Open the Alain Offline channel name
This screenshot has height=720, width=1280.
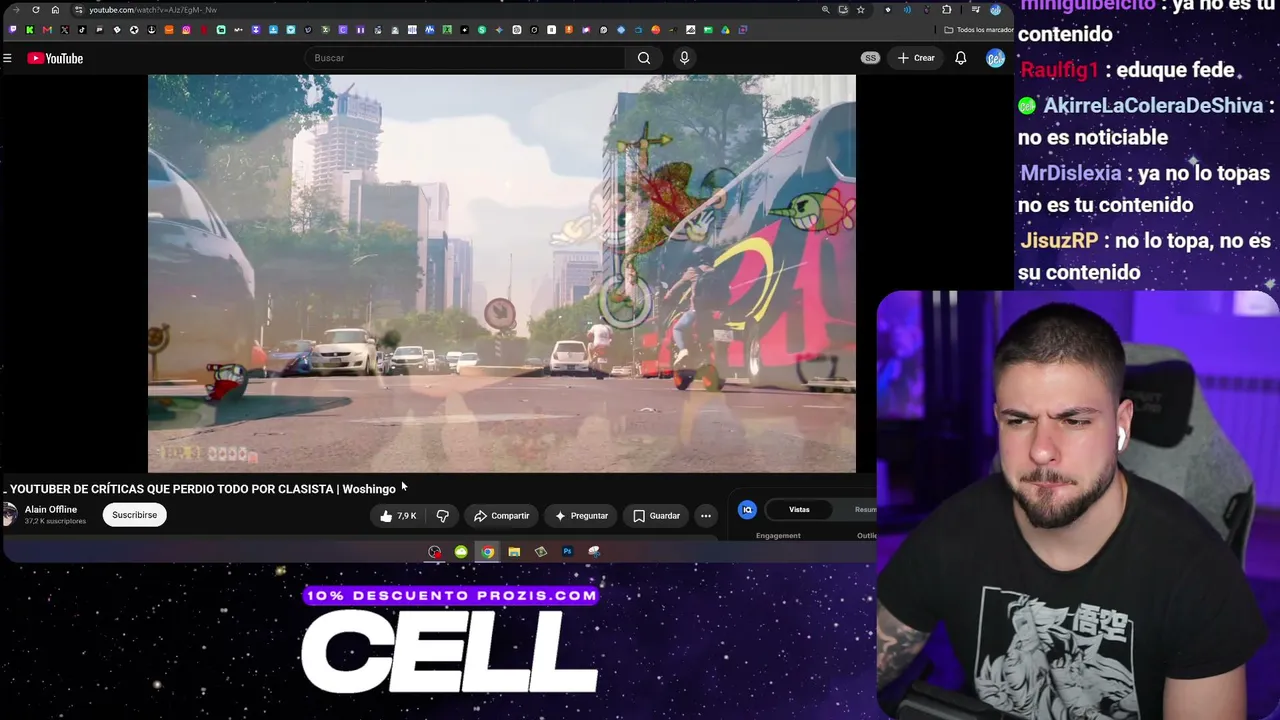51,510
